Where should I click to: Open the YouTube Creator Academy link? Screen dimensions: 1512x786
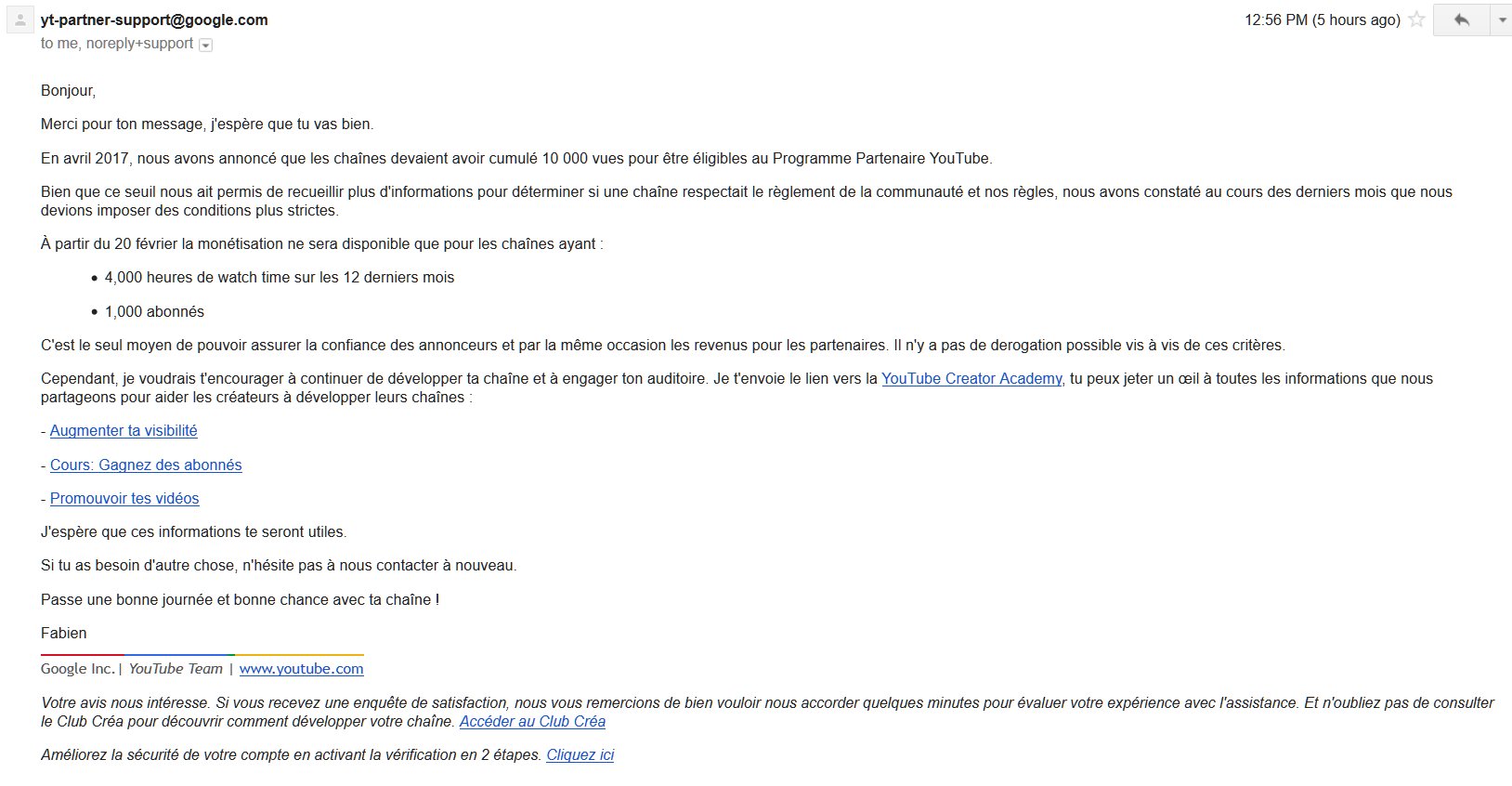971,378
